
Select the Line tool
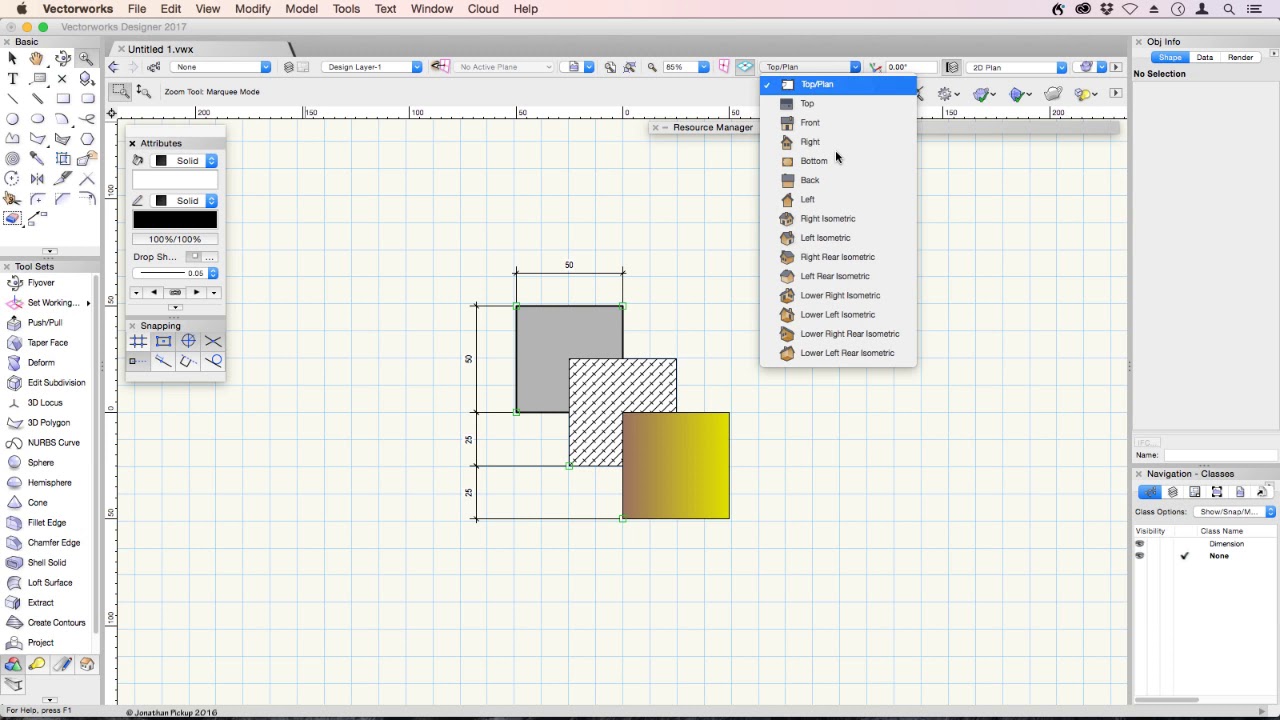(12, 98)
